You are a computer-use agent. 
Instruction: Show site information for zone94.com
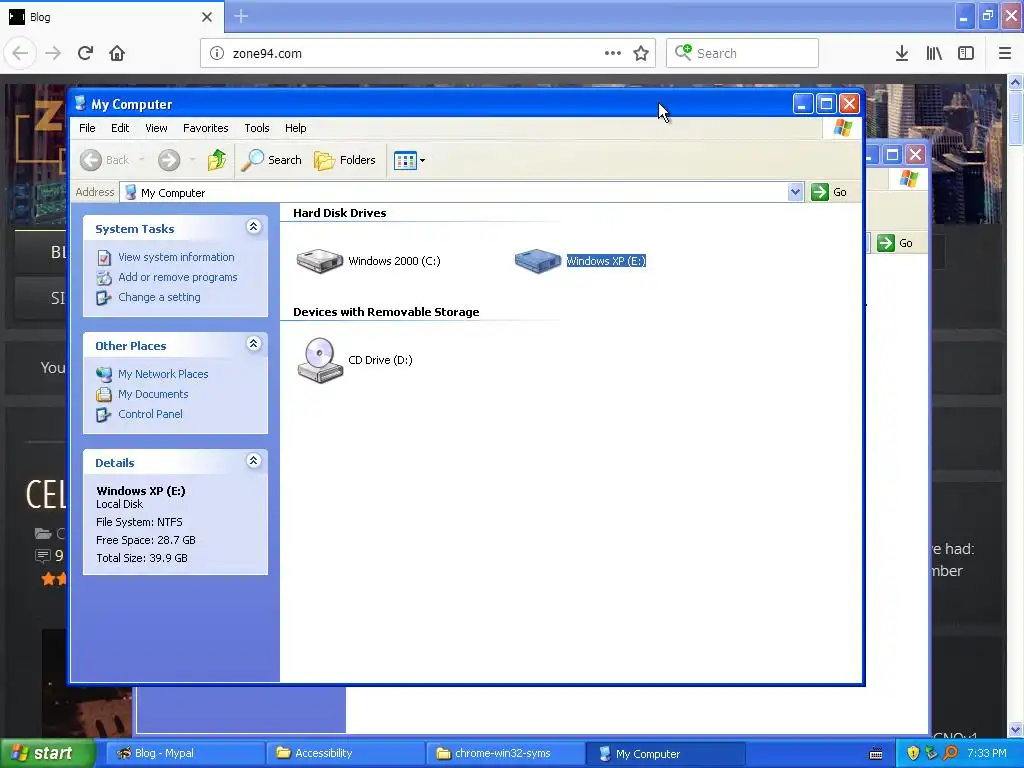(216, 54)
